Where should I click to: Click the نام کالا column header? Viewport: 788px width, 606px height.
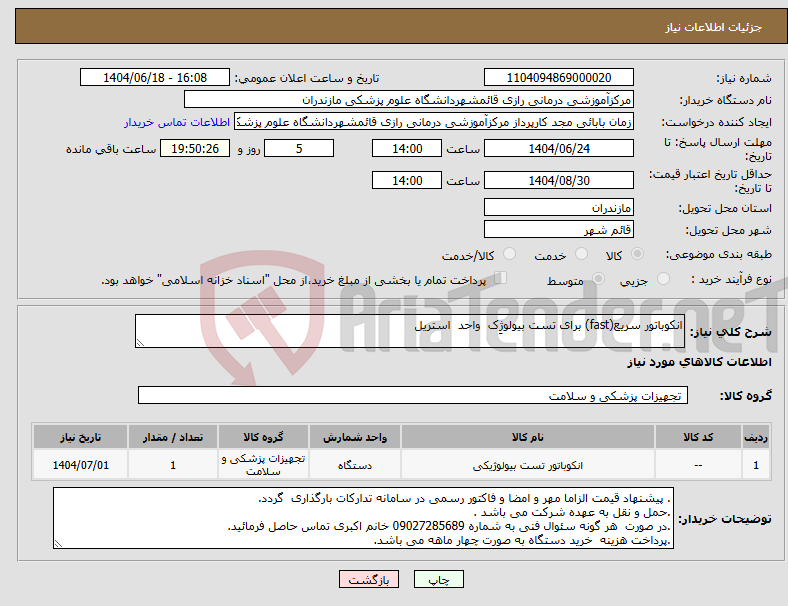click(x=528, y=437)
